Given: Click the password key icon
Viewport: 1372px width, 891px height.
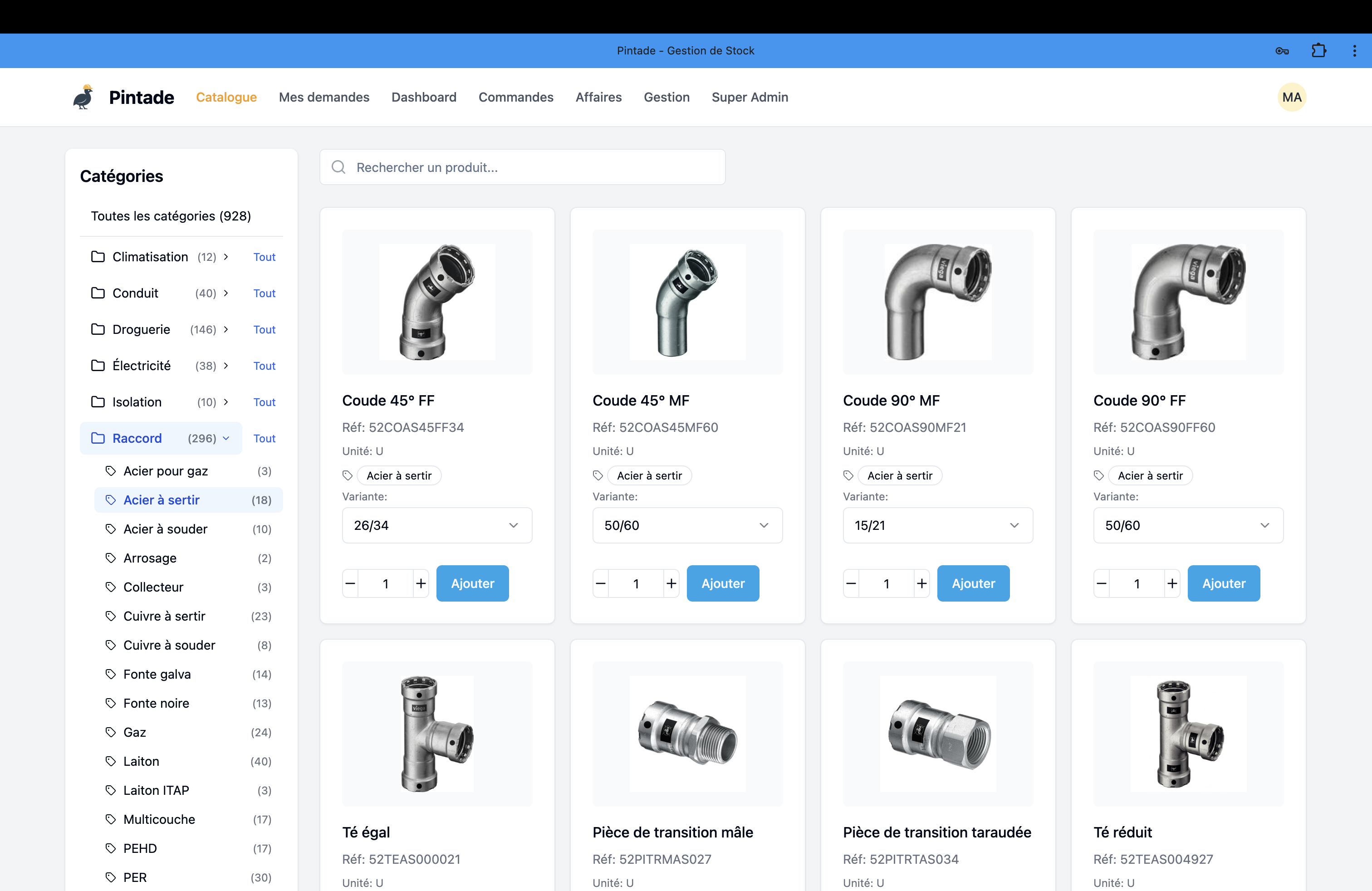Looking at the screenshot, I should point(1282,51).
